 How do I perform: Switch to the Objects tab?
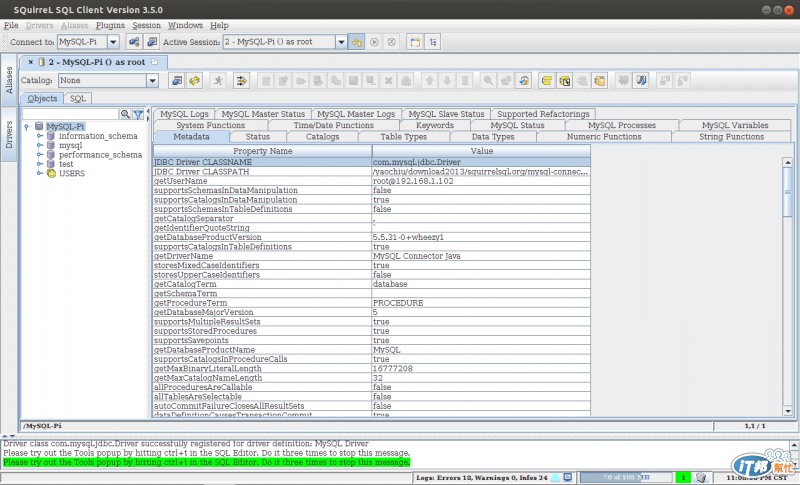point(42,98)
